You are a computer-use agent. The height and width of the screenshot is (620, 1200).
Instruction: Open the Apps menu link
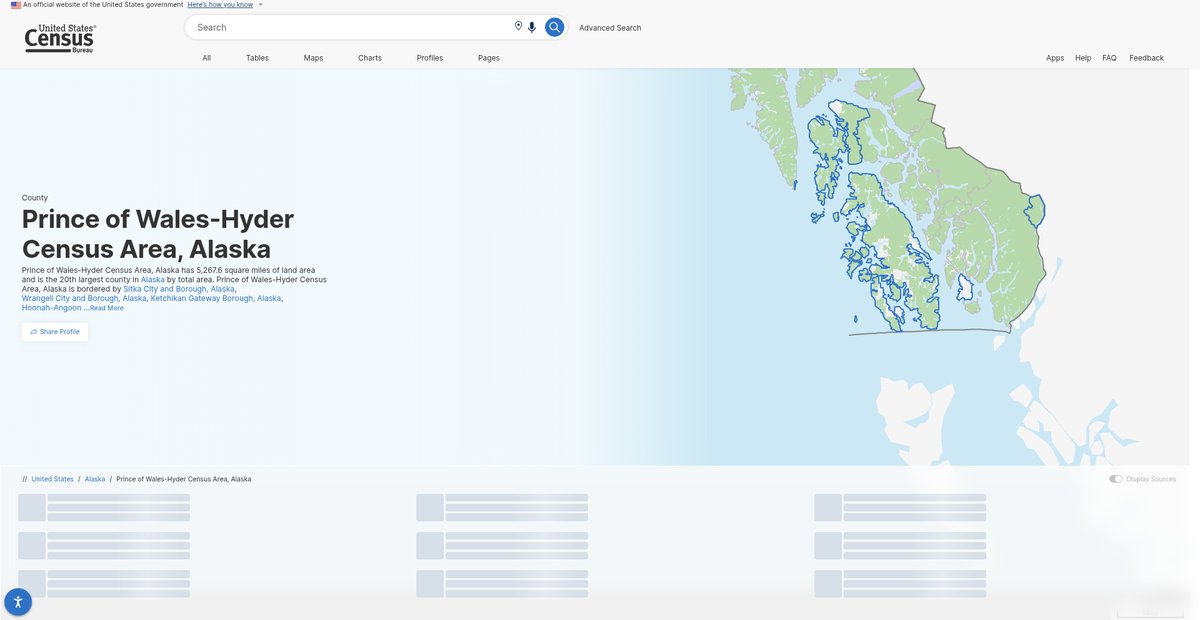pyautogui.click(x=1055, y=58)
